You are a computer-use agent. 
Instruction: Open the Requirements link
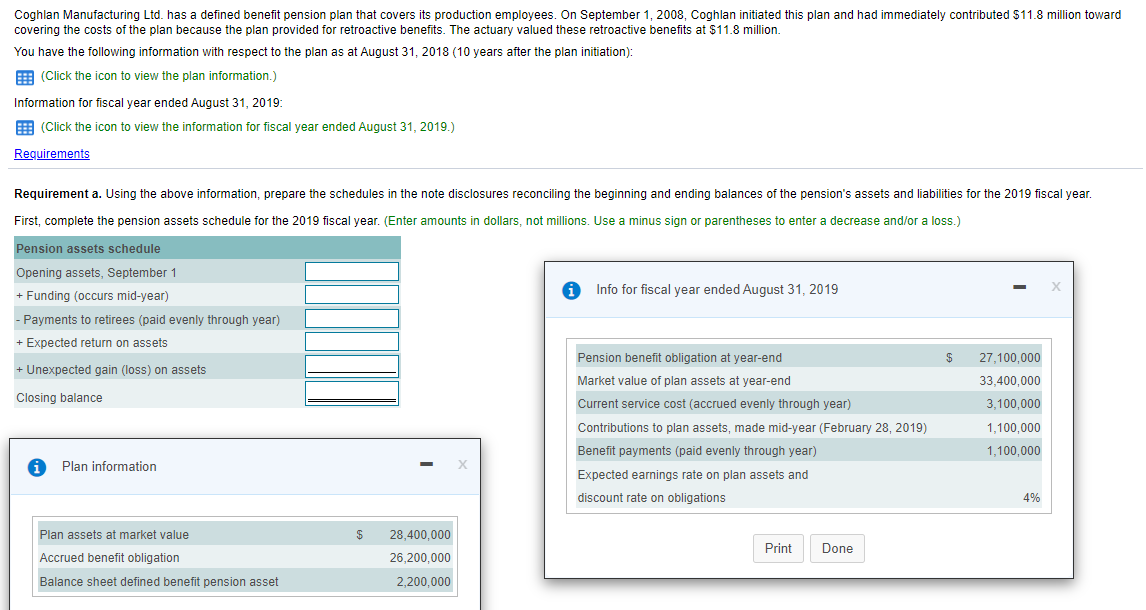tap(52, 153)
